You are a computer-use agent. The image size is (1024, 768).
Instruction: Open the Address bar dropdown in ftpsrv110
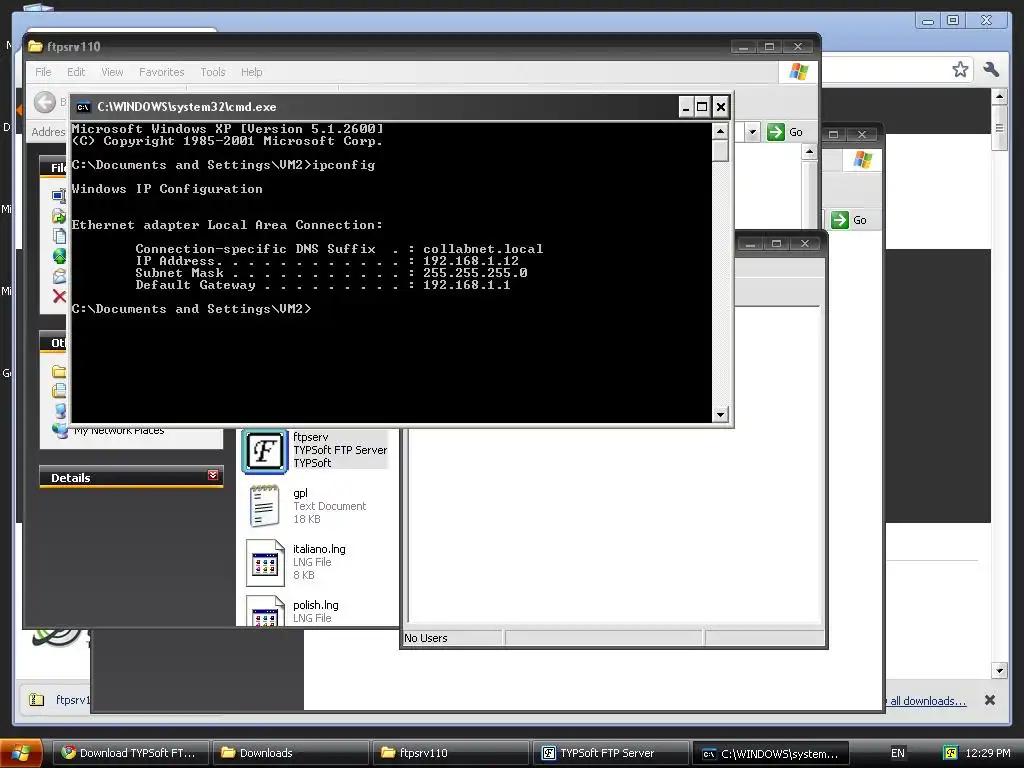752,132
